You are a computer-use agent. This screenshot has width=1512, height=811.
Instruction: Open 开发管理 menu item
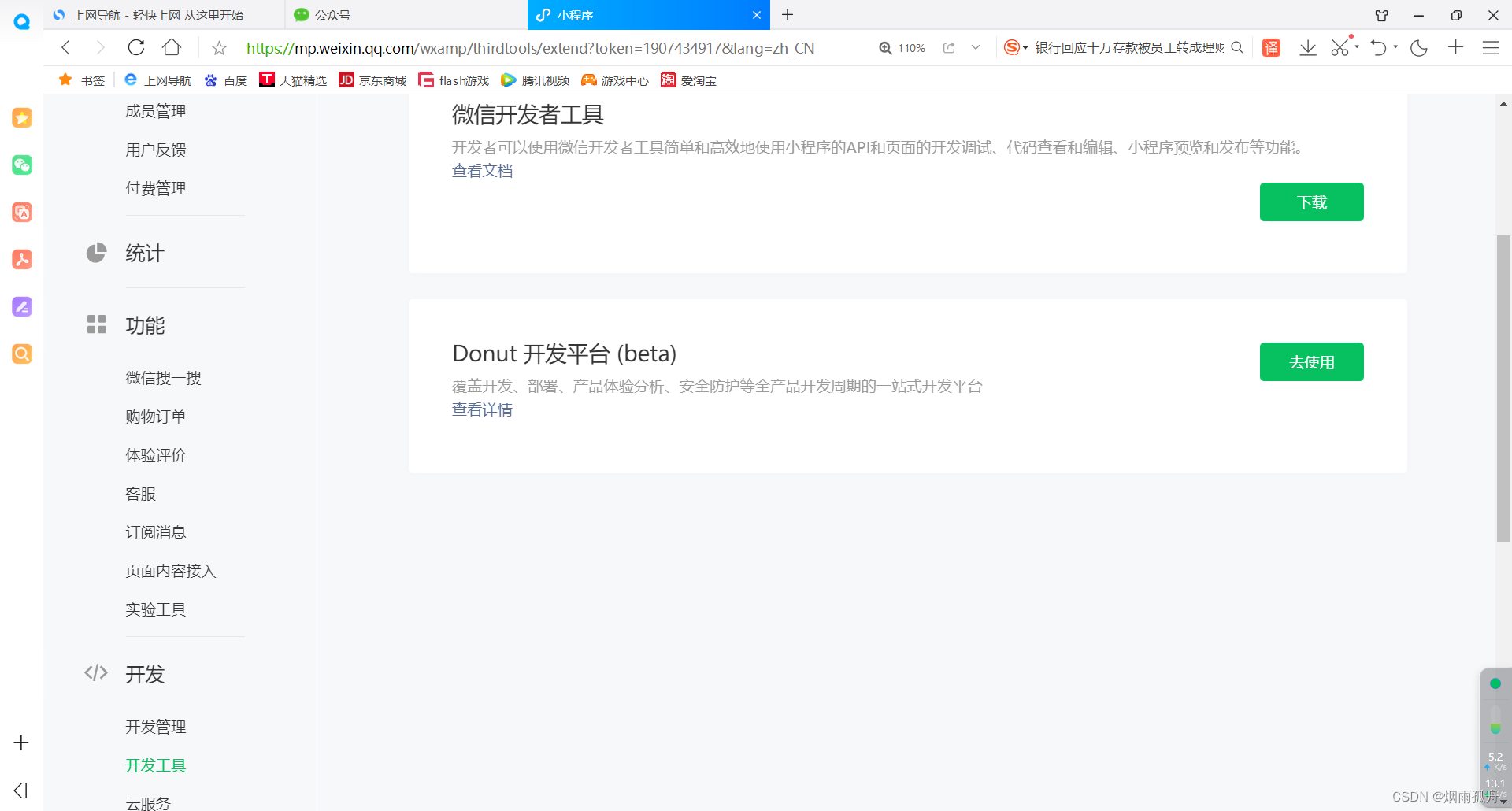(156, 727)
